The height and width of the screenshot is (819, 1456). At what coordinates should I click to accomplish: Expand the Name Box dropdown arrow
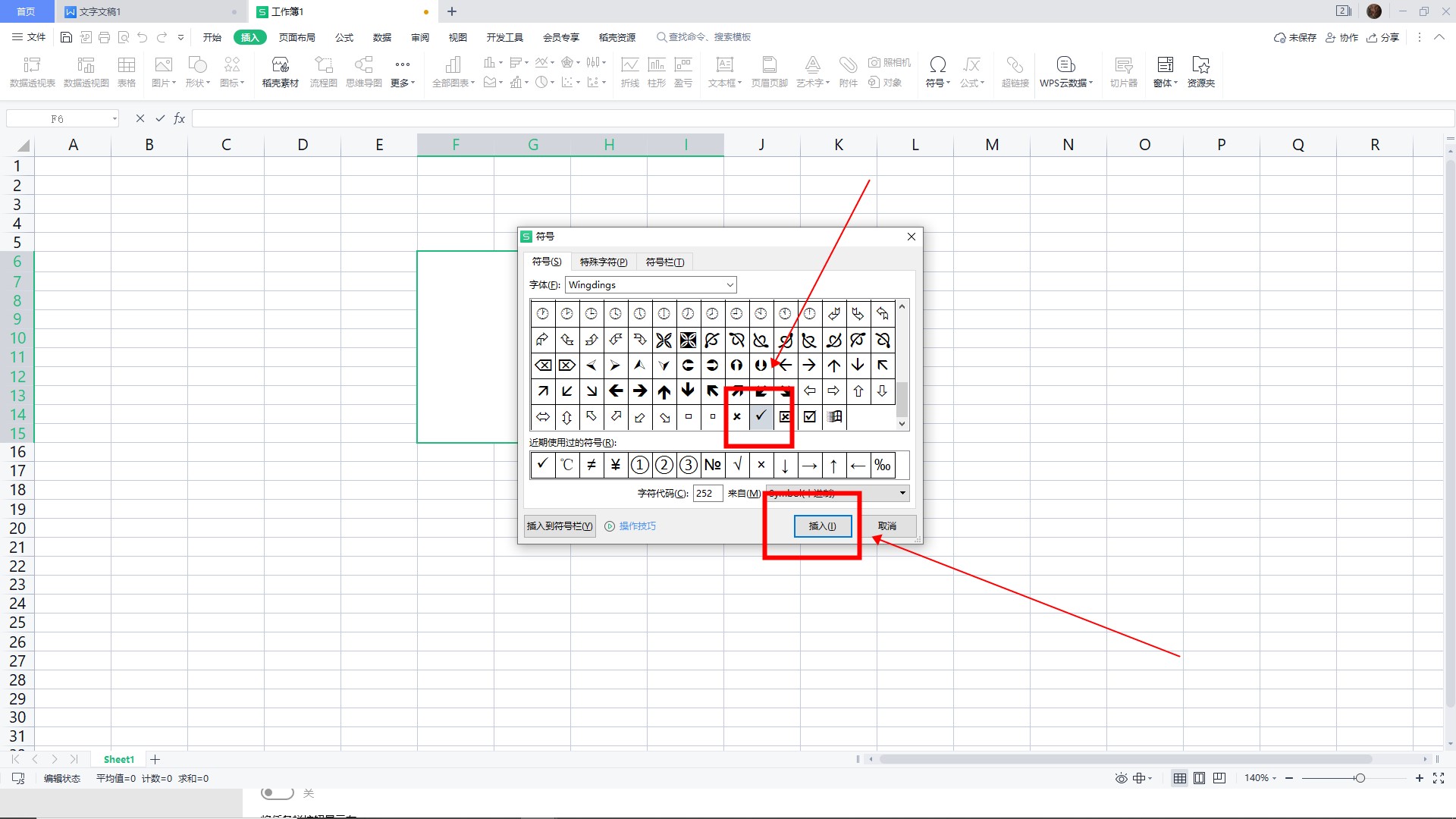click(115, 119)
